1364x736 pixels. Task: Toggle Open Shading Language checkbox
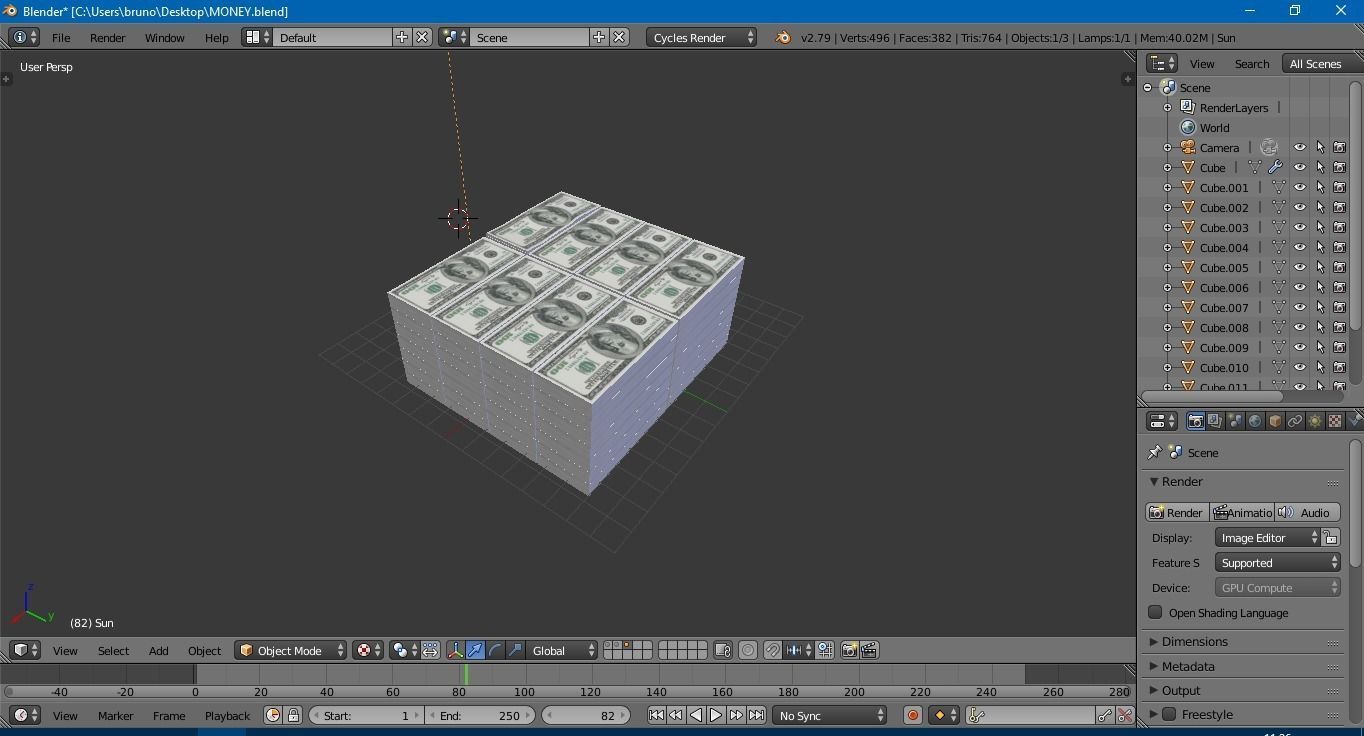(x=1153, y=613)
